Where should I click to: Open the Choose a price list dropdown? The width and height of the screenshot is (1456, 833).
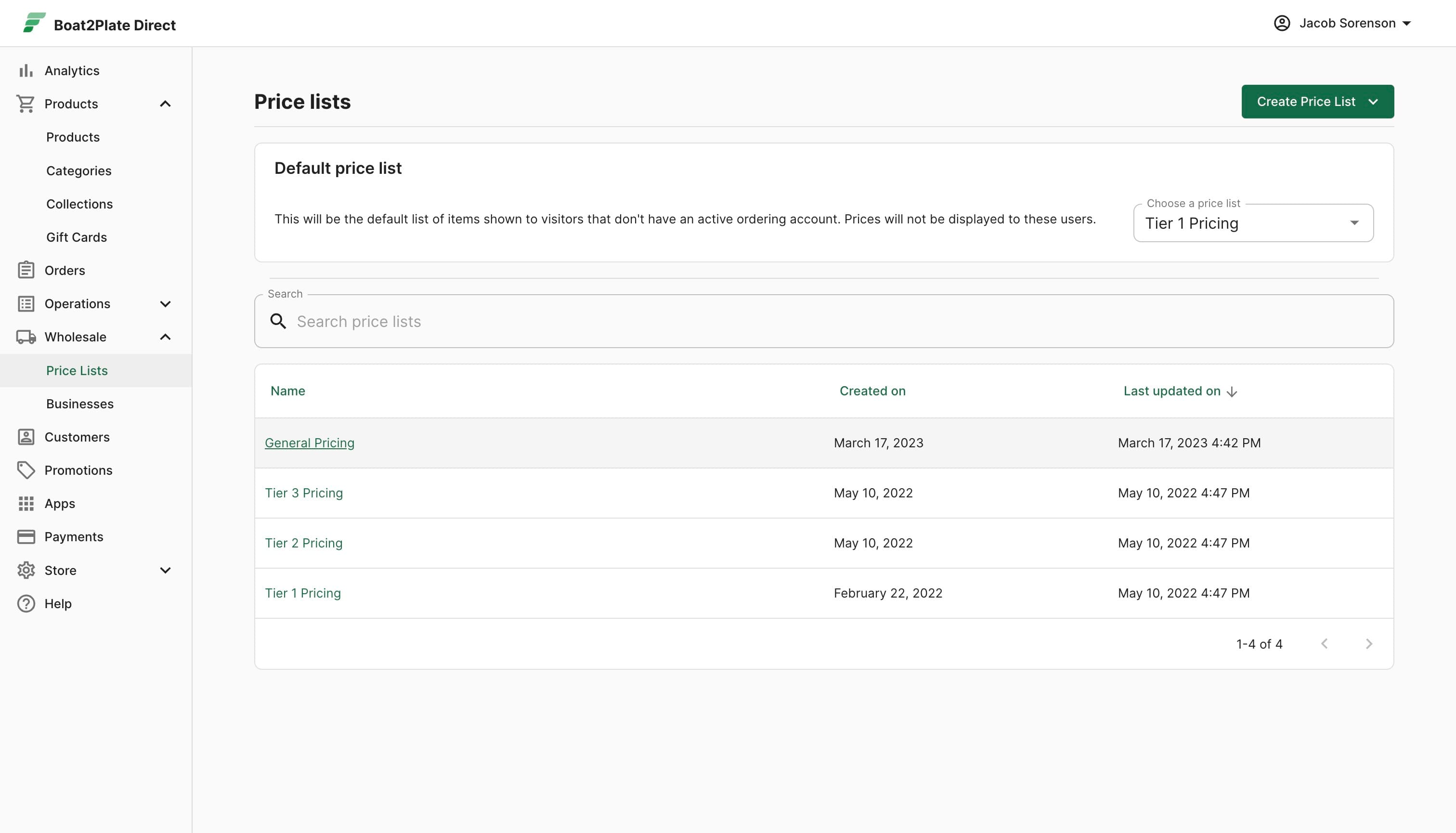(1253, 223)
